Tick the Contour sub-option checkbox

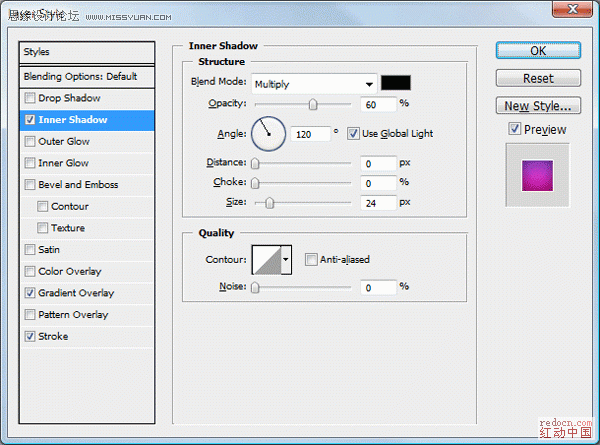(x=42, y=206)
